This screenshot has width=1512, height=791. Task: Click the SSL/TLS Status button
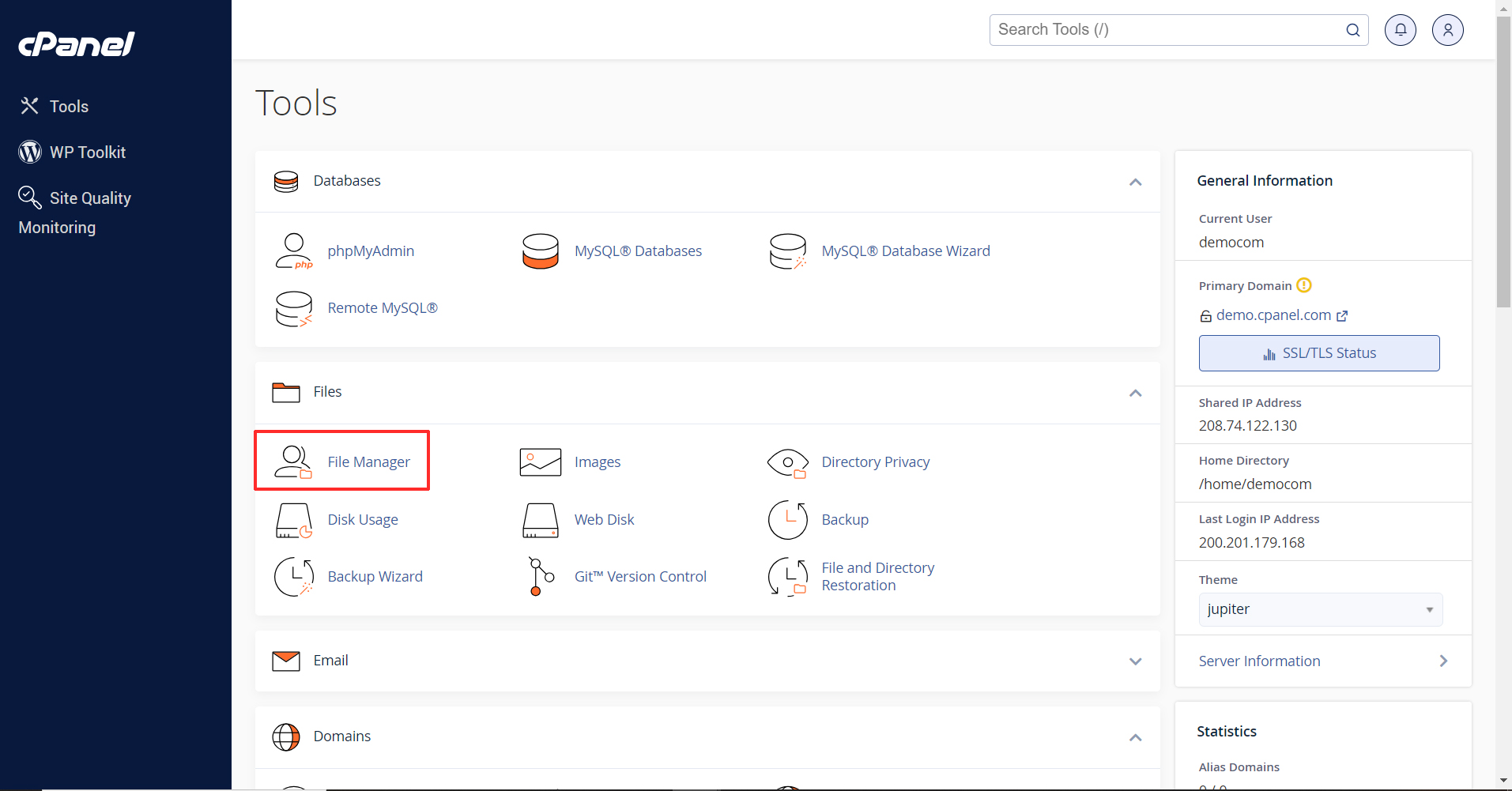pyautogui.click(x=1318, y=353)
